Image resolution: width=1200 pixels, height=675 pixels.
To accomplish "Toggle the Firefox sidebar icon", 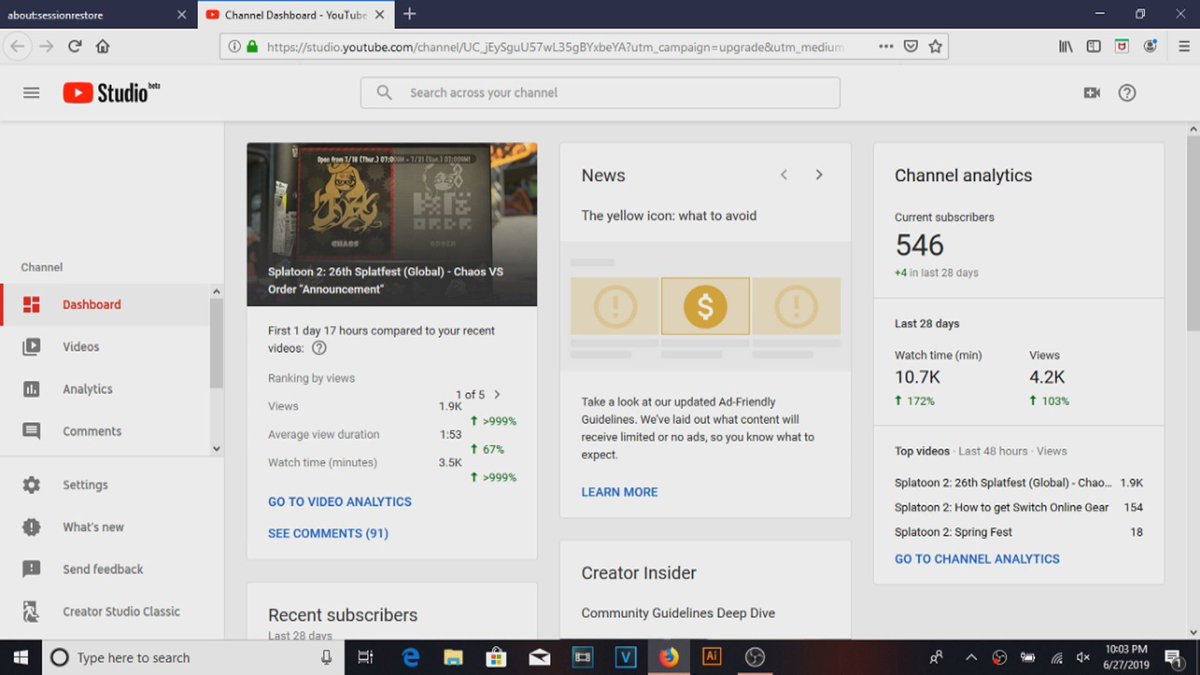I will 1094,46.
